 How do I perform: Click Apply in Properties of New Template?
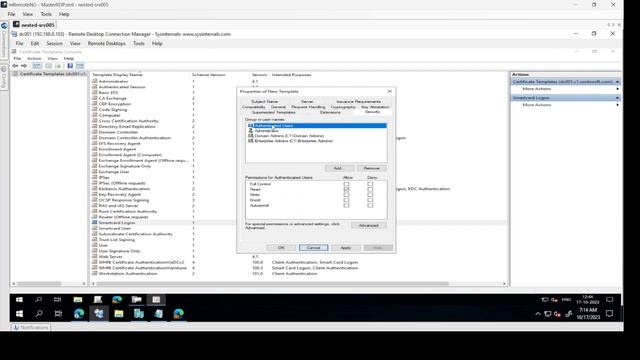(x=345, y=248)
